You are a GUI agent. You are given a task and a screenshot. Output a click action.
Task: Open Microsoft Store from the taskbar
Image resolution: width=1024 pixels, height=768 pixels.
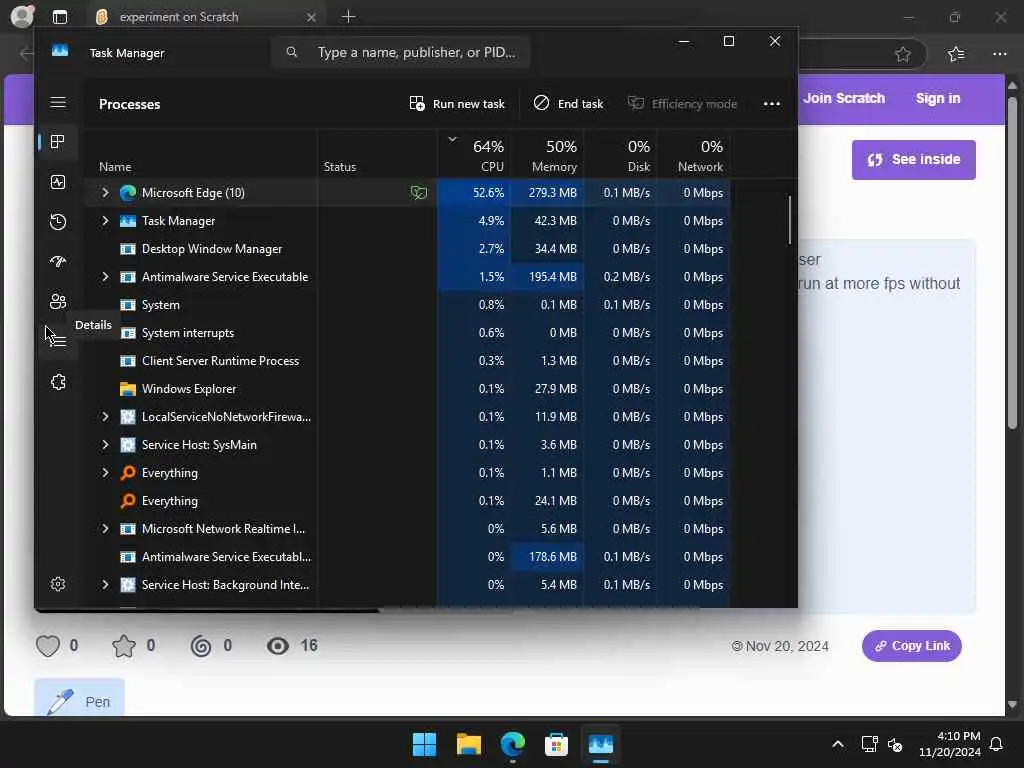point(556,744)
